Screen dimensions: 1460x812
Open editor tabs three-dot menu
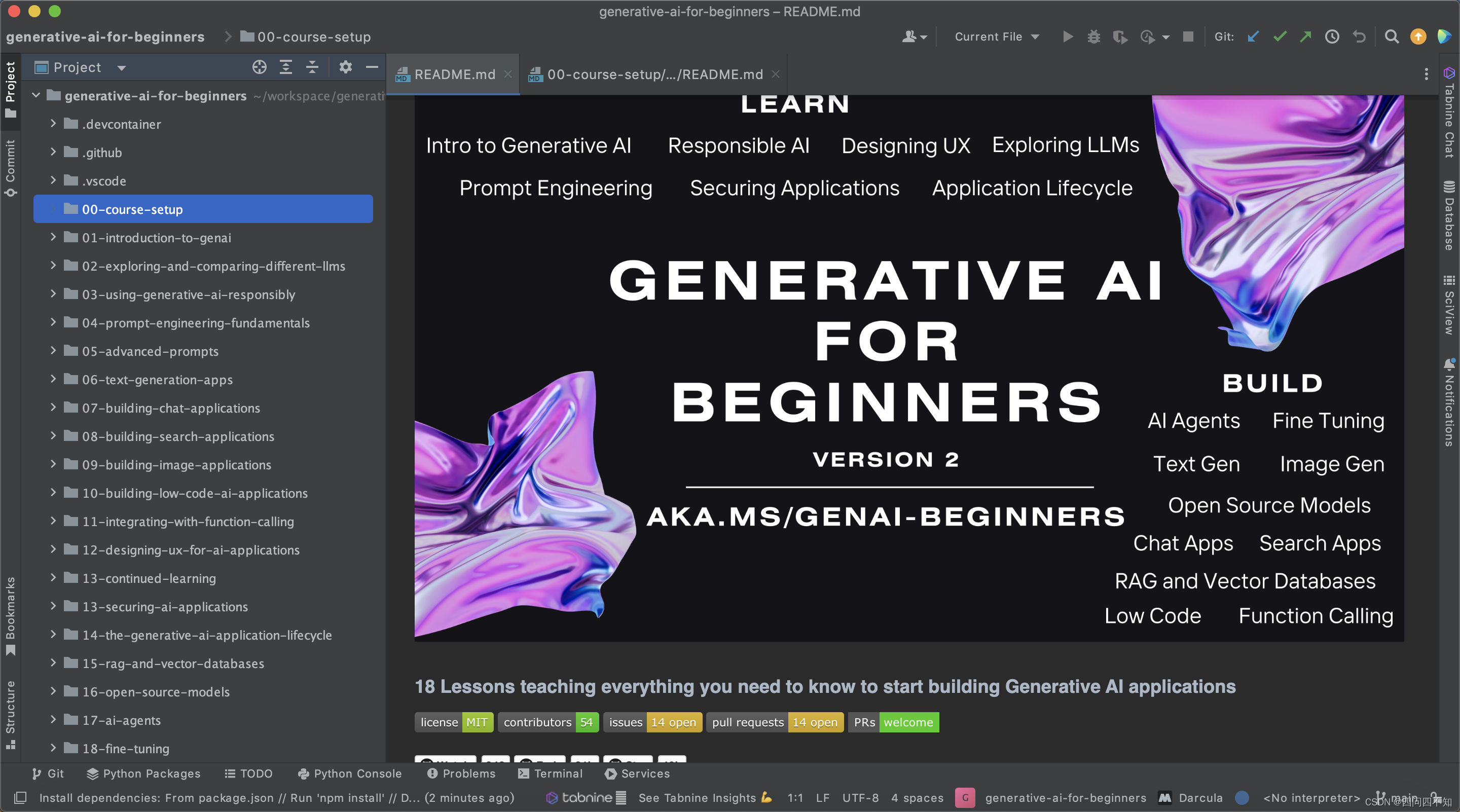click(1427, 74)
